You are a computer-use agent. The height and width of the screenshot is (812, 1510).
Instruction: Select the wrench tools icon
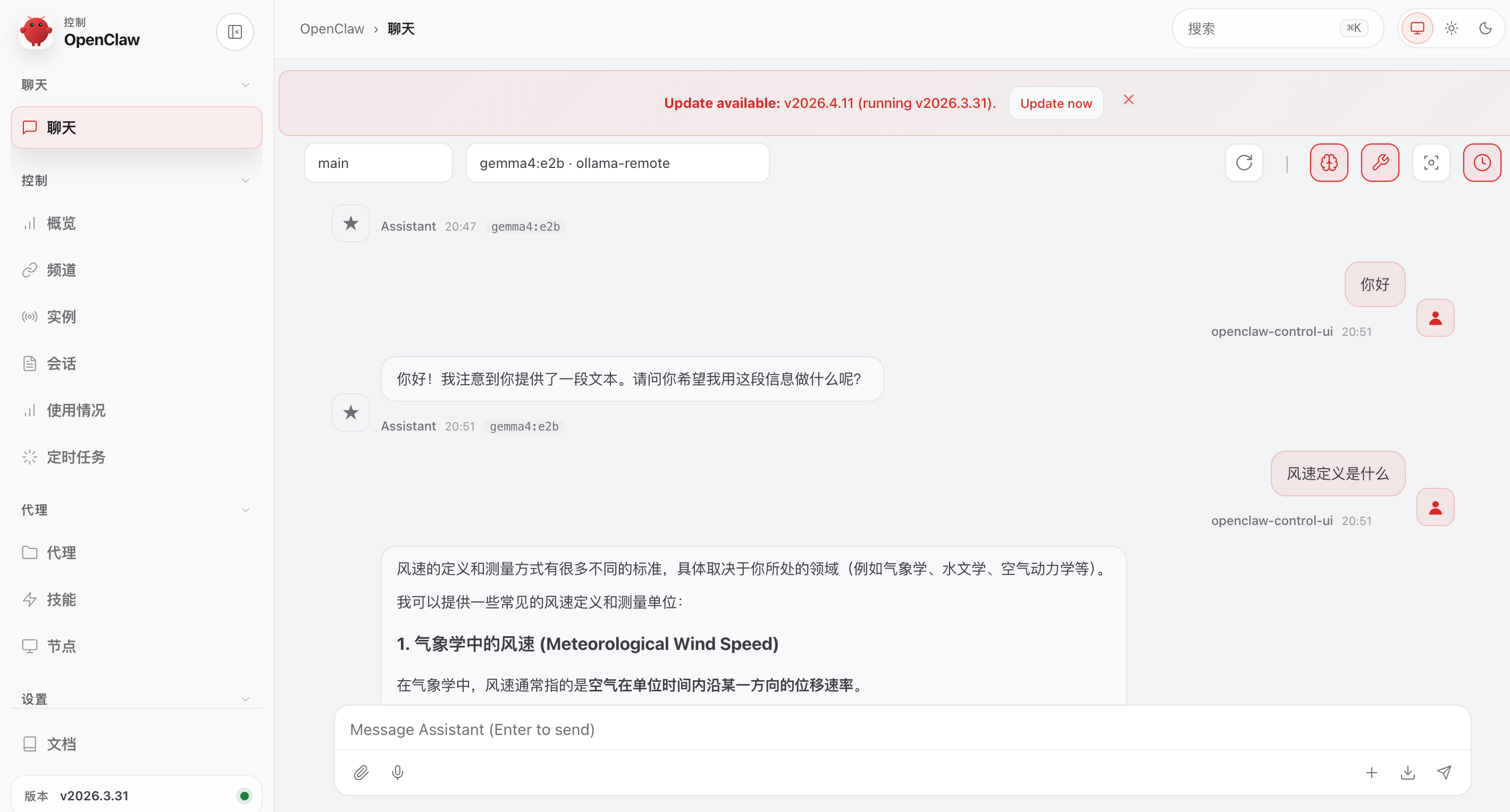point(1380,162)
